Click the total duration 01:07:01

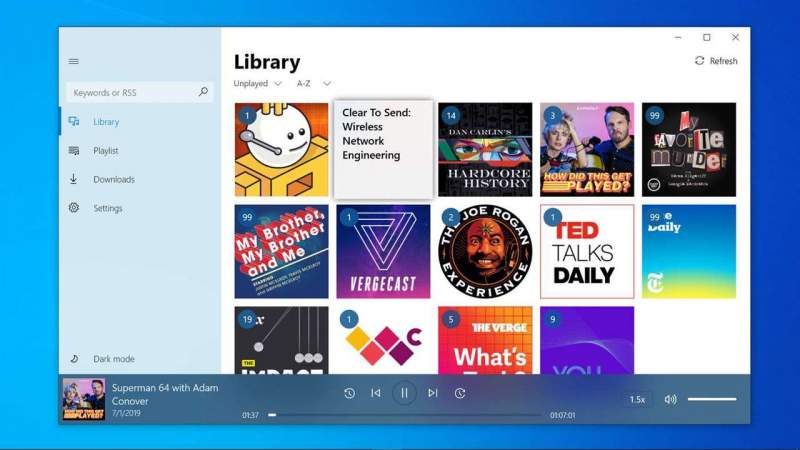pos(562,415)
